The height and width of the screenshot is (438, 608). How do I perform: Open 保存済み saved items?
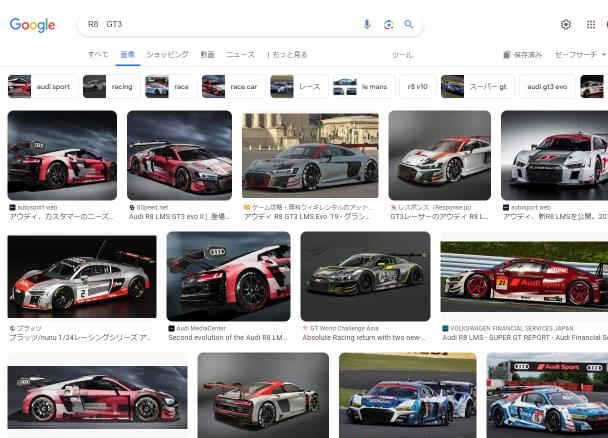click(523, 55)
